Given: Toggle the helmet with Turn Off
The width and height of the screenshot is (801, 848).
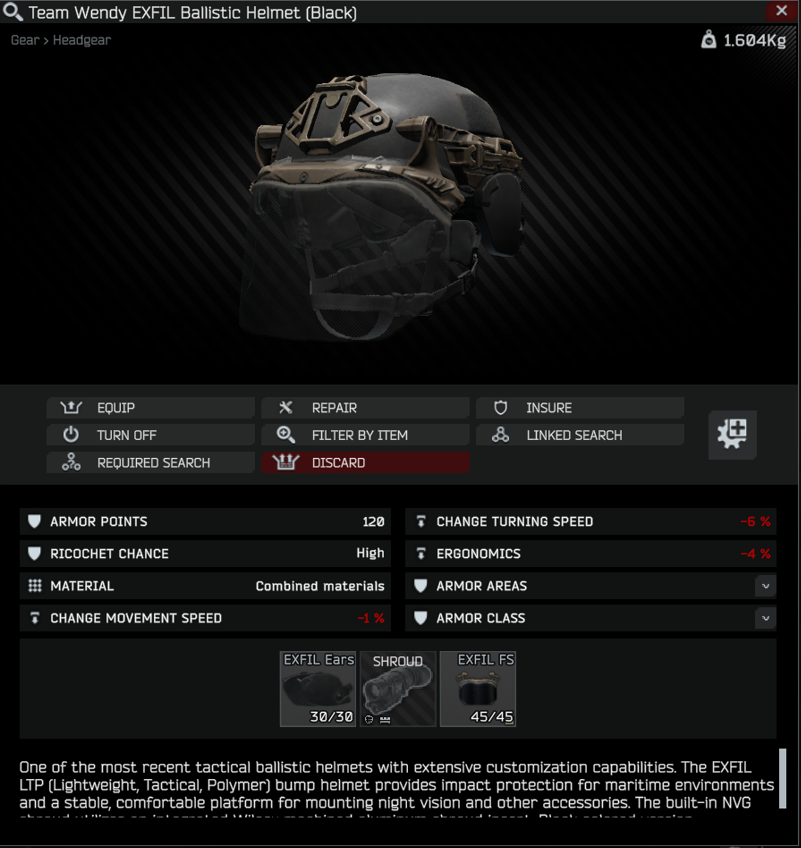Looking at the screenshot, I should pos(150,435).
